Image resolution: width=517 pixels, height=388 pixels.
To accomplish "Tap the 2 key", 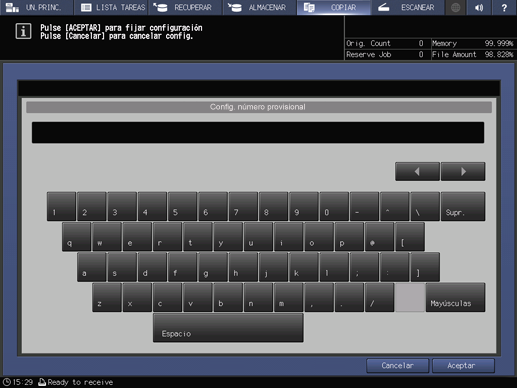I will tap(92, 206).
